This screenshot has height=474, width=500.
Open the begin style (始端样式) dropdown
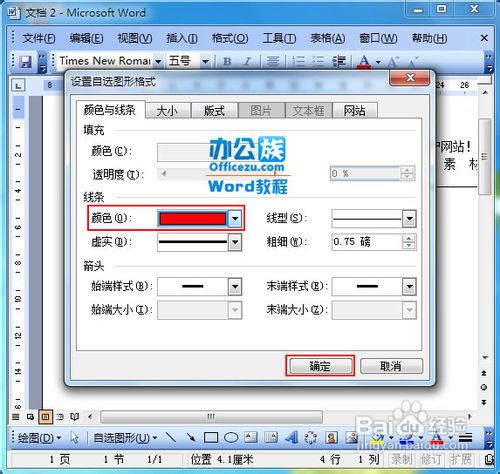click(x=235, y=286)
